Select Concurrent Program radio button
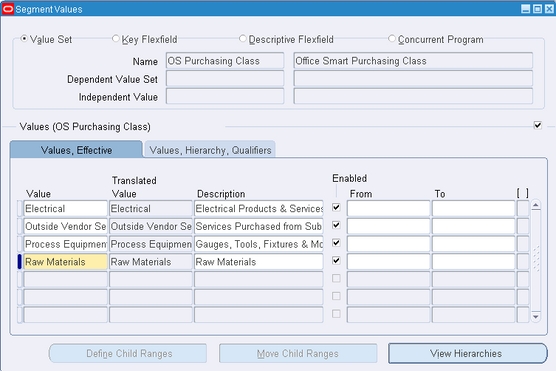Screen dimensions: 556x371 pyautogui.click(x=392, y=38)
